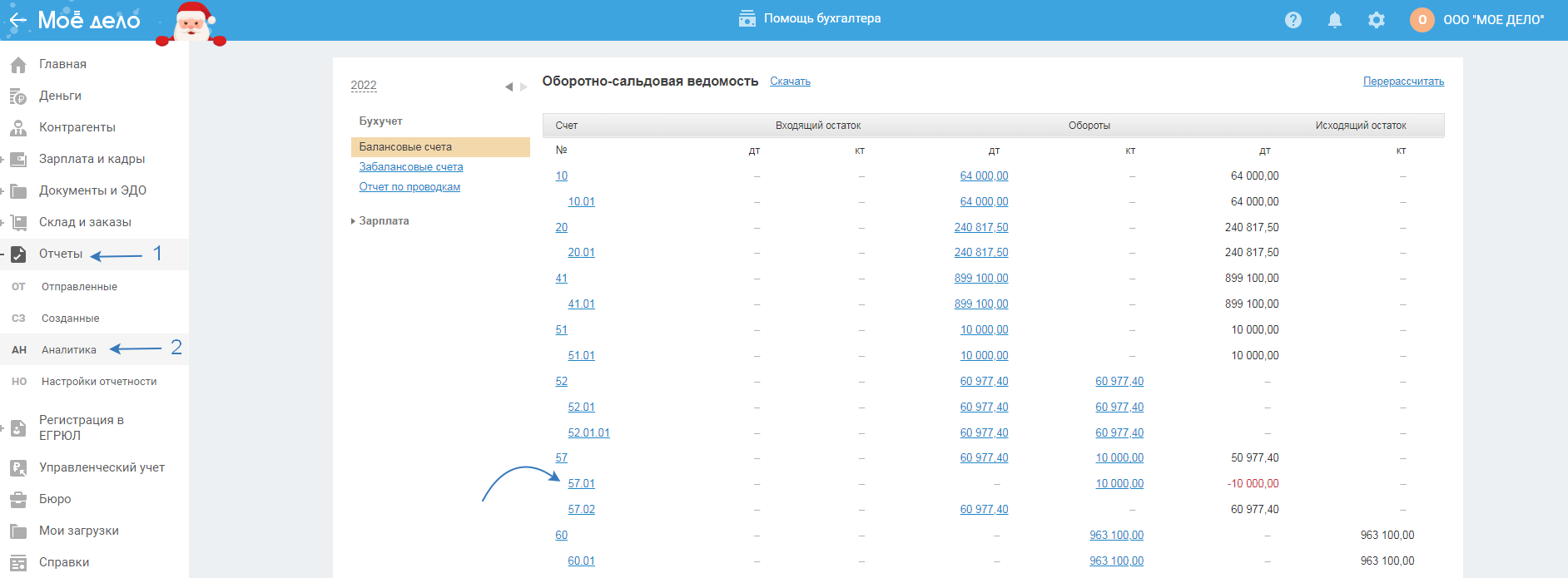The image size is (1568, 578).
Task: Click the Помощь бухгалтера header icon
Action: (x=747, y=18)
